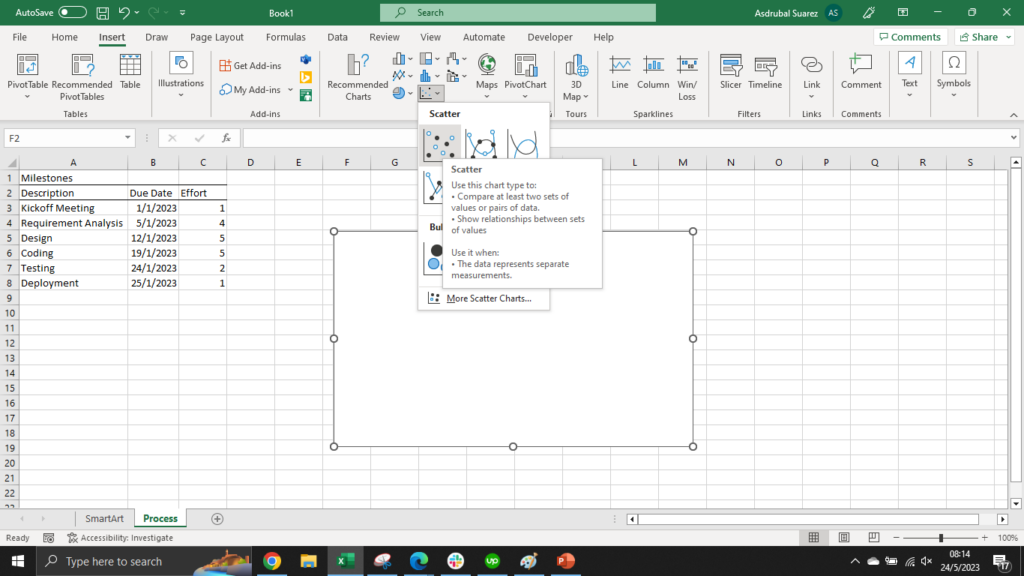1024x576 pixels.
Task: Click More Scatter Charts option
Action: point(484,298)
